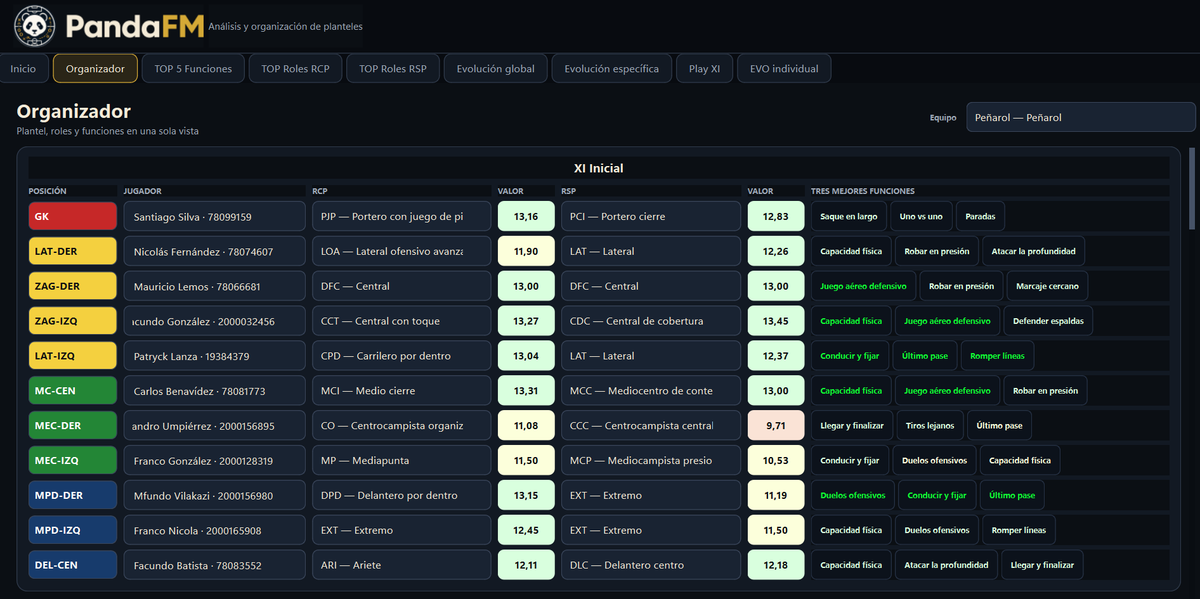Open the CCT Central con toque field
1200x599 pixels.
pyautogui.click(x=401, y=322)
